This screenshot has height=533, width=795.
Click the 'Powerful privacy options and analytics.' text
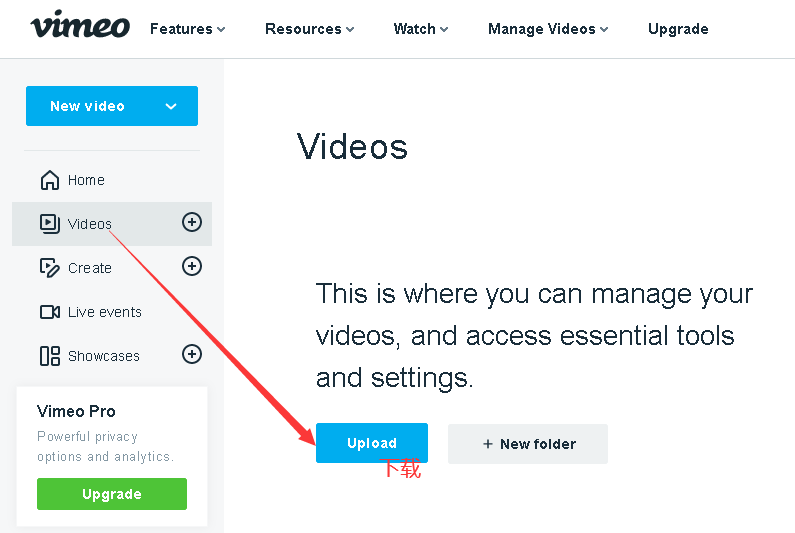[105, 446]
